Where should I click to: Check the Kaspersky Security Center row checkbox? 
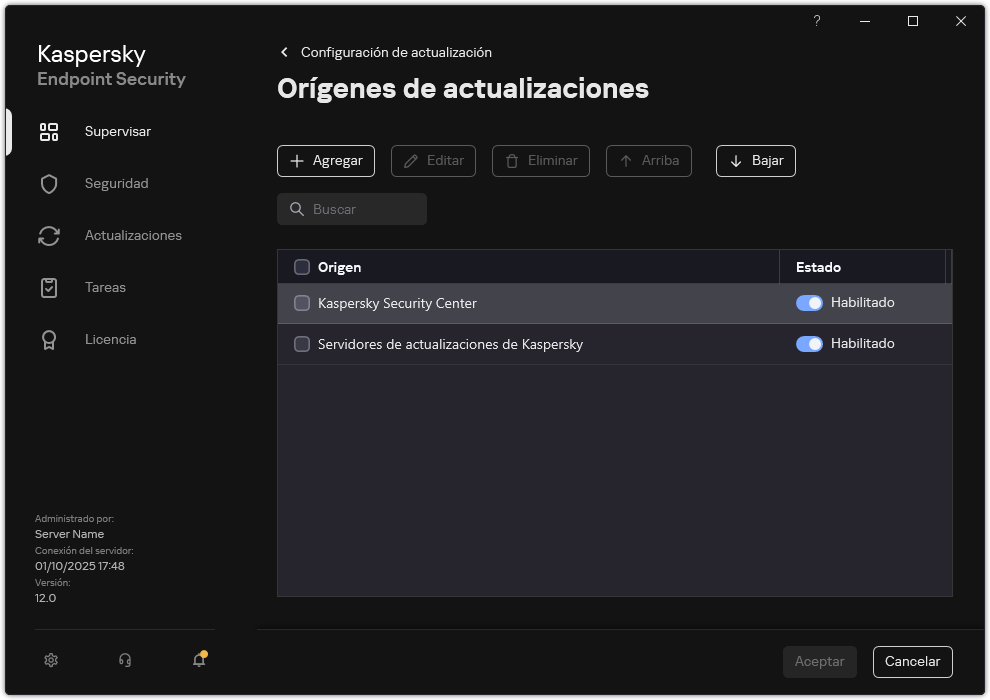pyautogui.click(x=302, y=302)
